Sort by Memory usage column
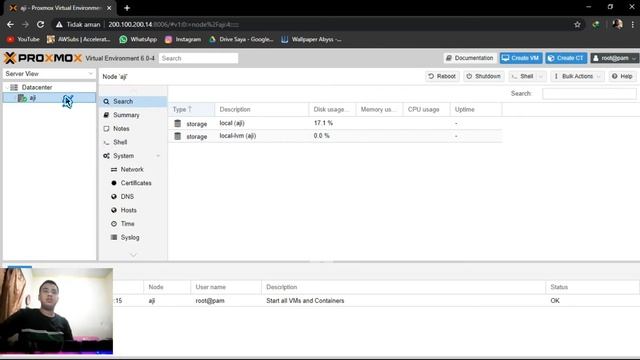 point(379,109)
